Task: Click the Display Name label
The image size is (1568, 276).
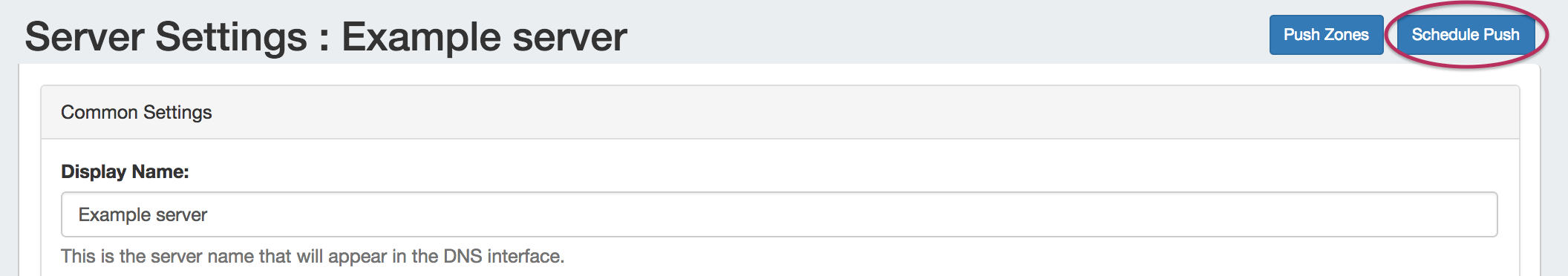Action: click(x=125, y=171)
